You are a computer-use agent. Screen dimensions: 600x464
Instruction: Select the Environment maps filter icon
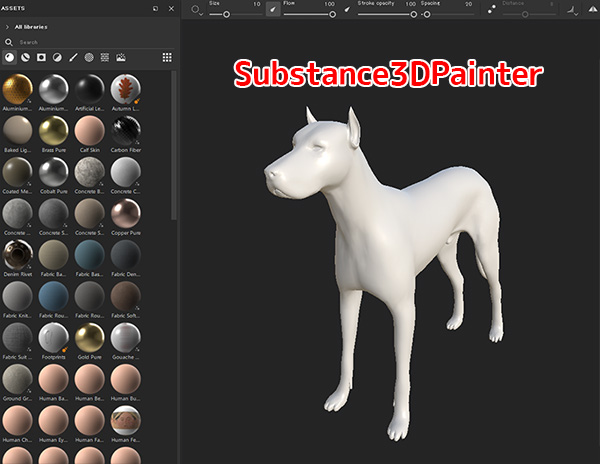coord(121,58)
